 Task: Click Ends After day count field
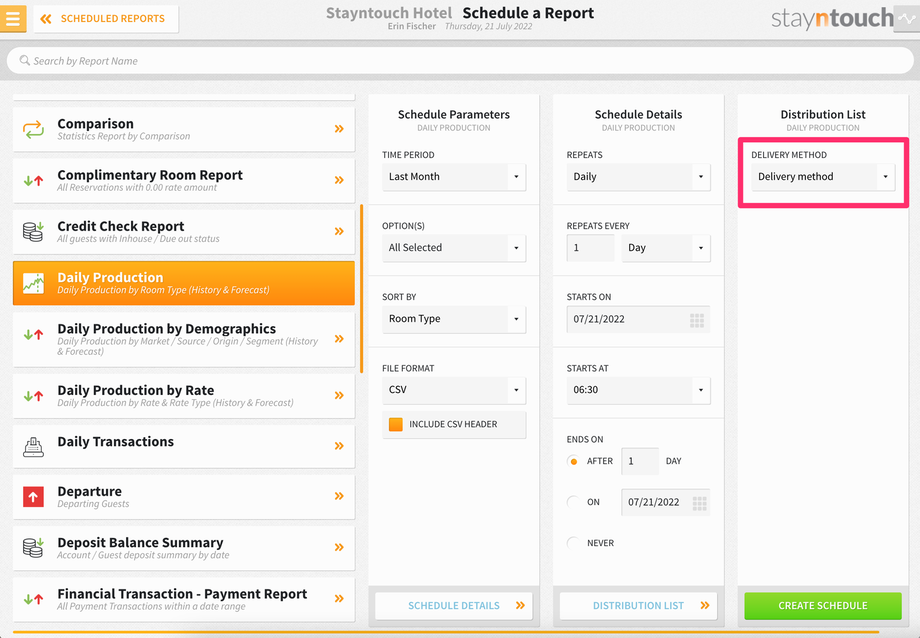(x=640, y=461)
